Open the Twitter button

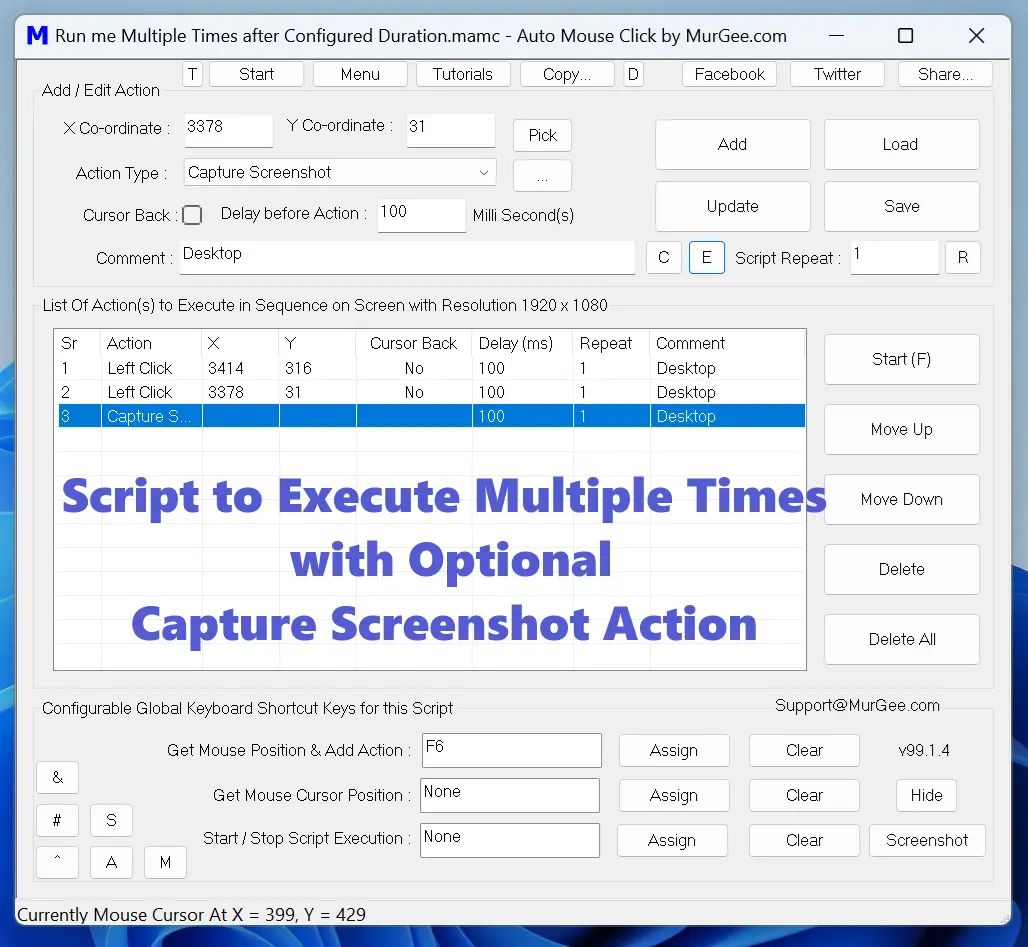837,74
